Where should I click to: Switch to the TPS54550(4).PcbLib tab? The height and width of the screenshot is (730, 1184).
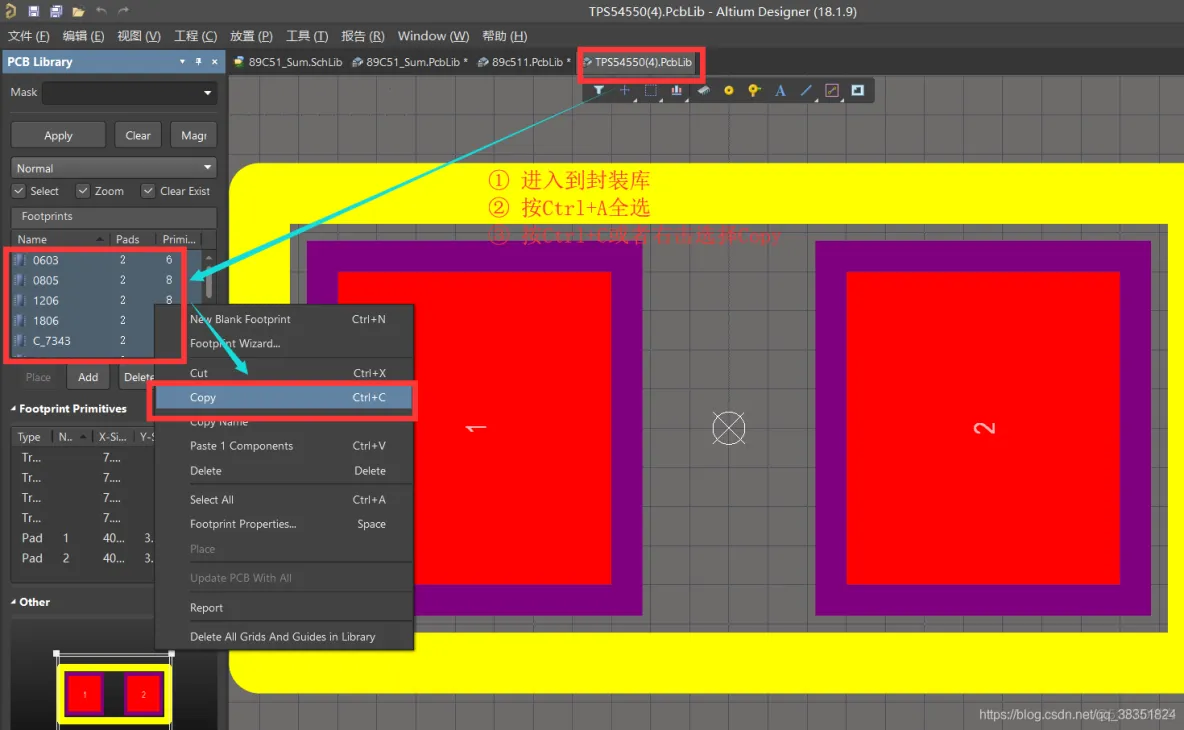pyautogui.click(x=638, y=62)
